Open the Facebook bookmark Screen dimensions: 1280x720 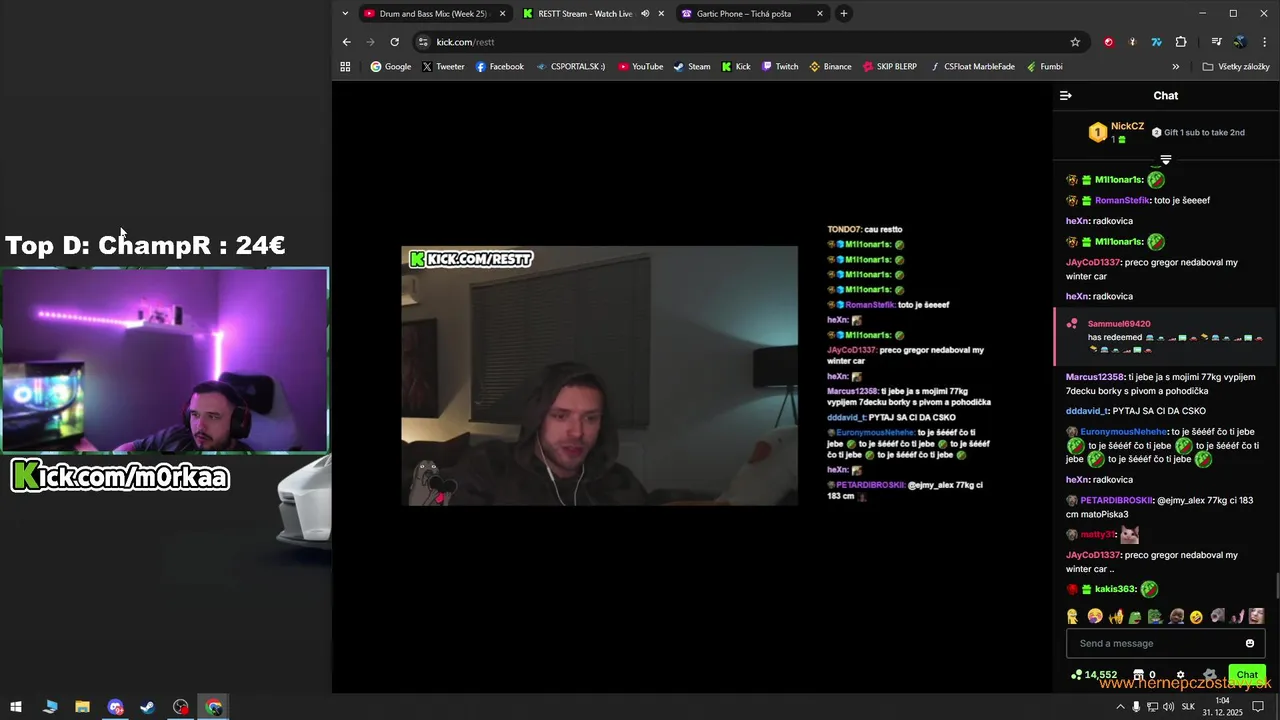499,67
